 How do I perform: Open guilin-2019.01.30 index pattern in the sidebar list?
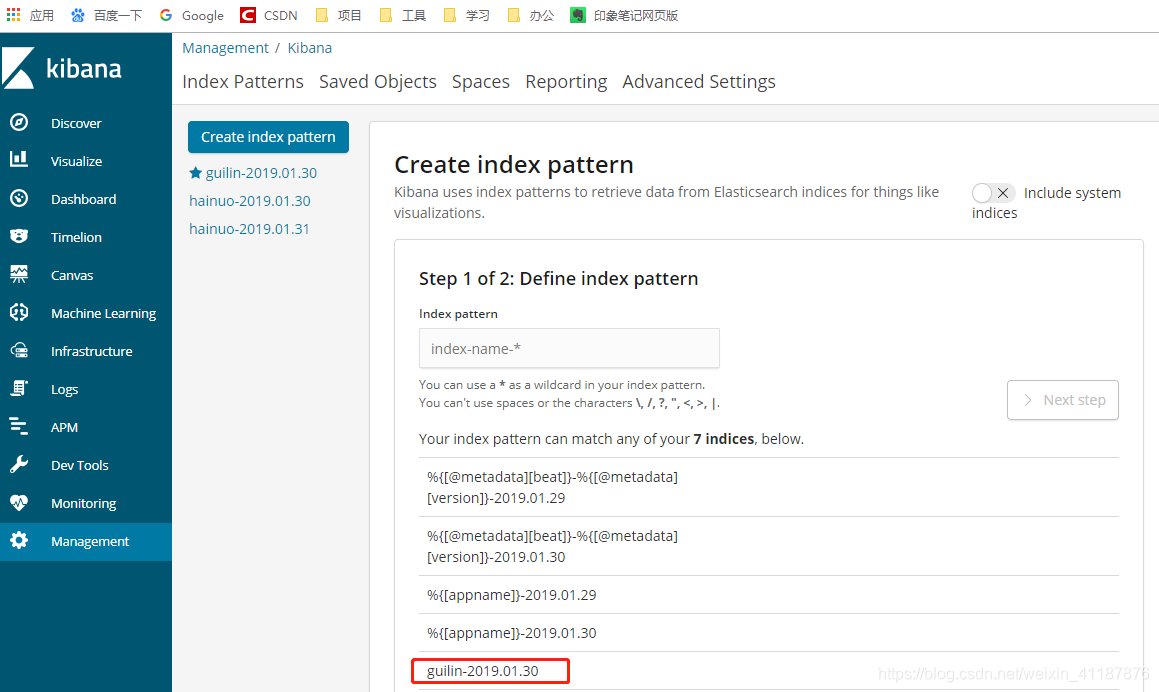point(261,173)
